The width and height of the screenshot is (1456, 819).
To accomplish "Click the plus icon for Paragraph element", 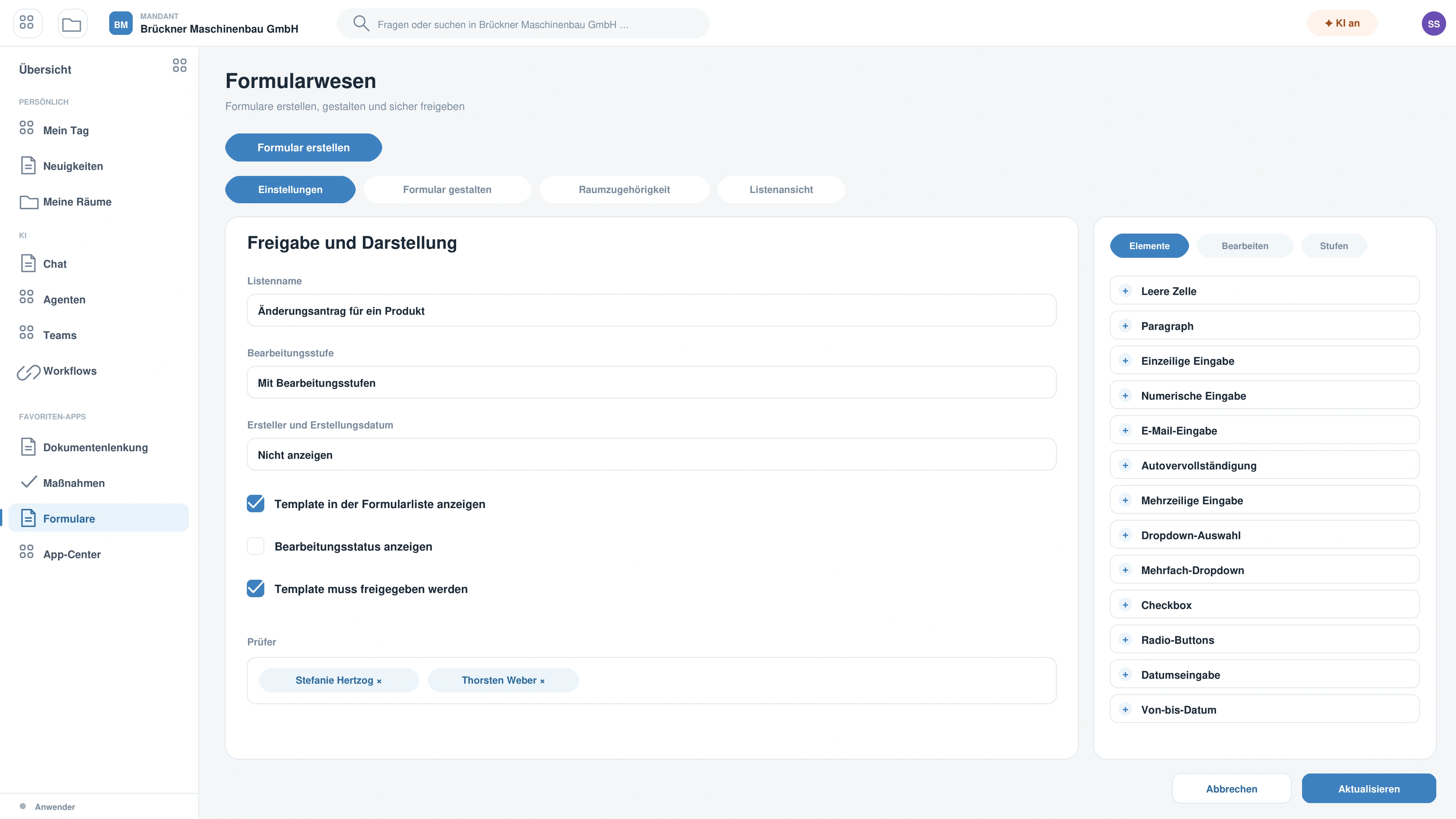I will pos(1125,326).
